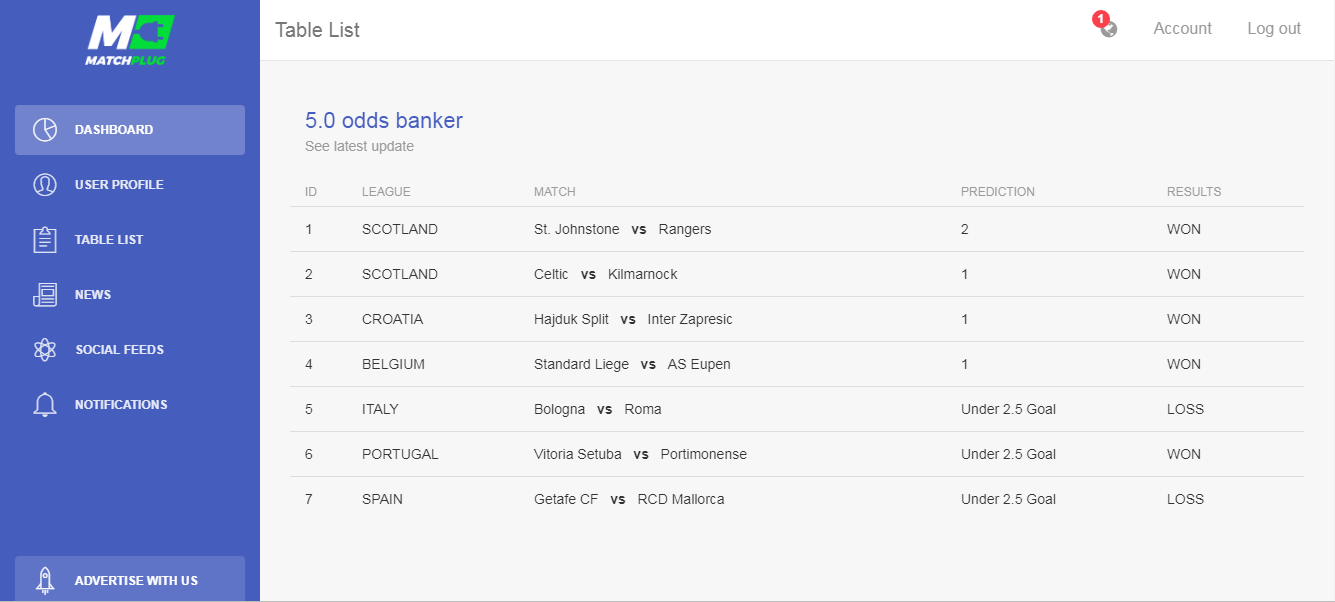Select Social Feeds in the sidebar

(x=119, y=350)
